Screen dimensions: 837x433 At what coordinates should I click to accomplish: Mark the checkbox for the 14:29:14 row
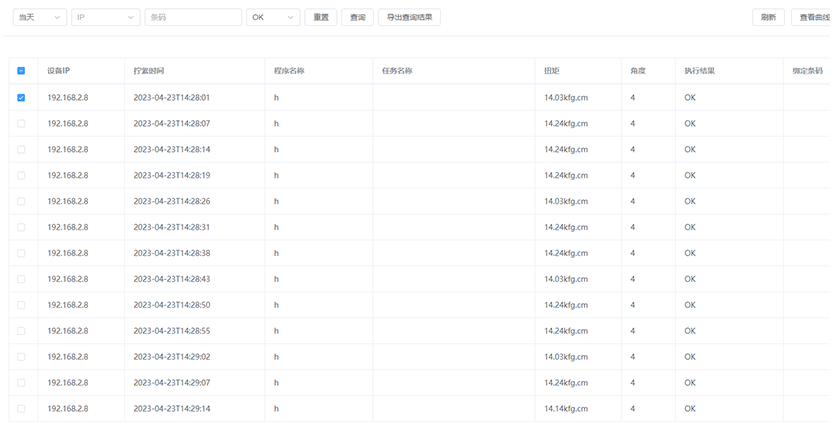(x=21, y=409)
